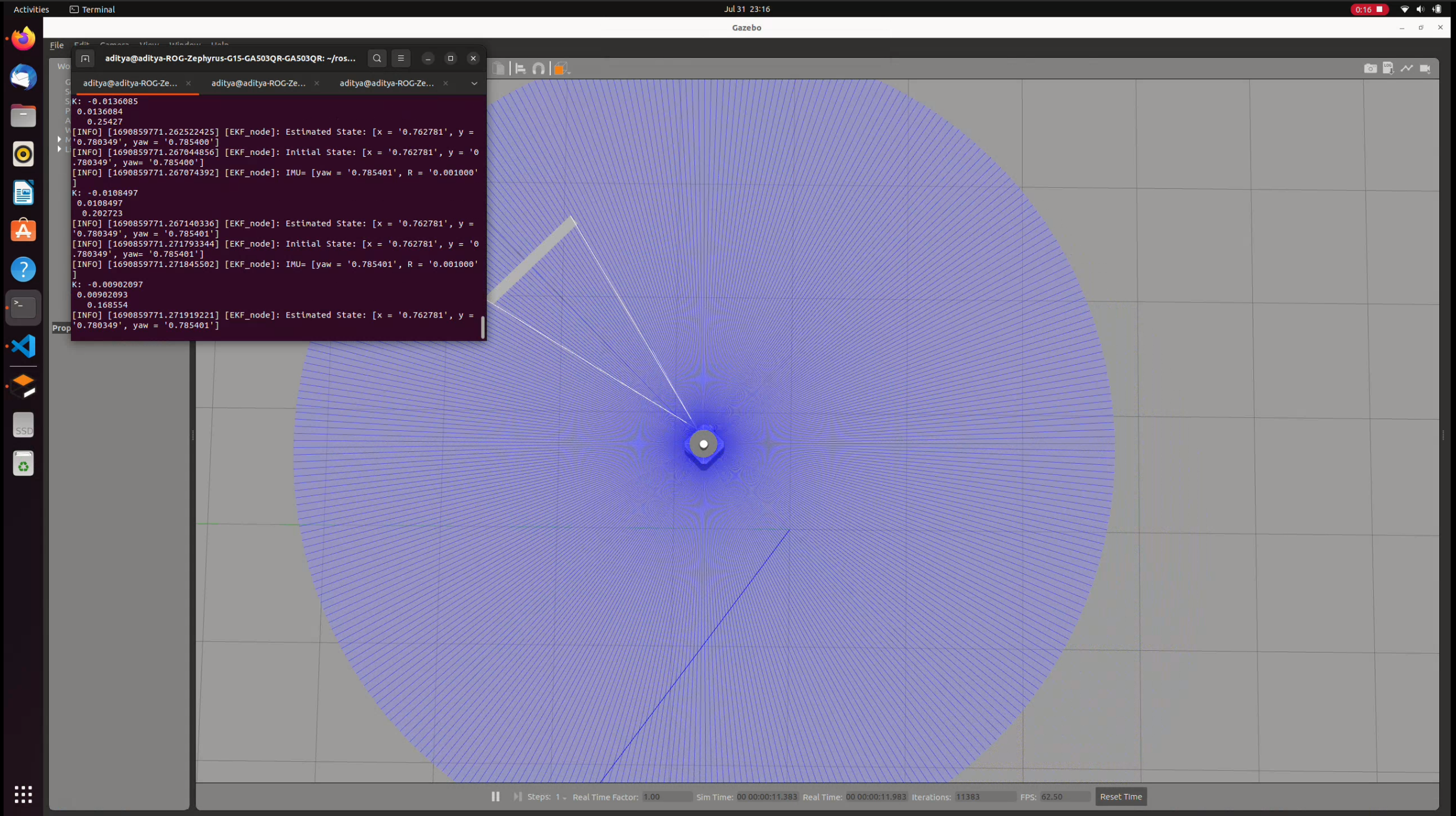Close the first terminal tab
The height and width of the screenshot is (816, 1456).
[188, 83]
